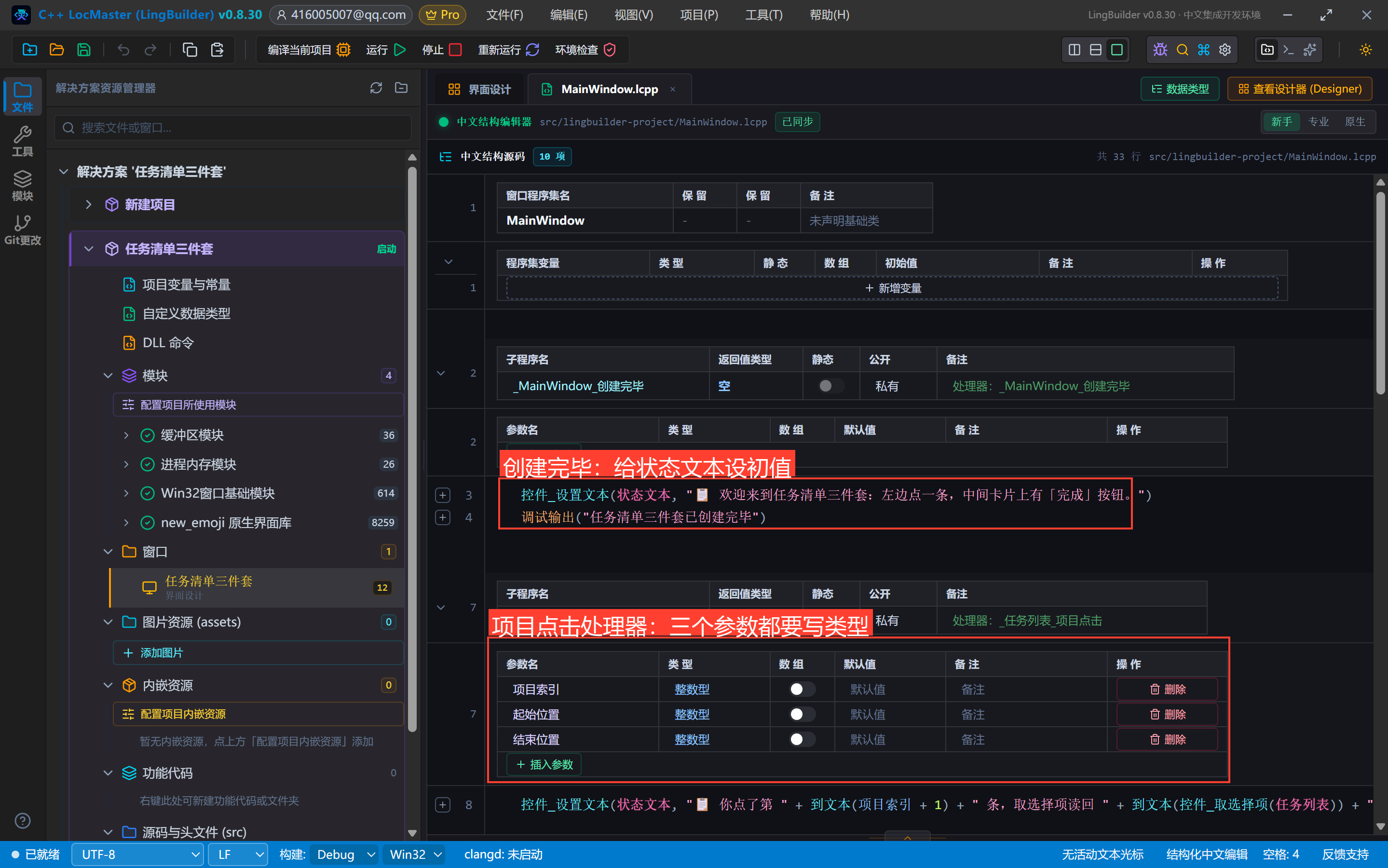The width and height of the screenshot is (1388, 868).
Task: Refresh the solution explorer
Action: coord(376,88)
